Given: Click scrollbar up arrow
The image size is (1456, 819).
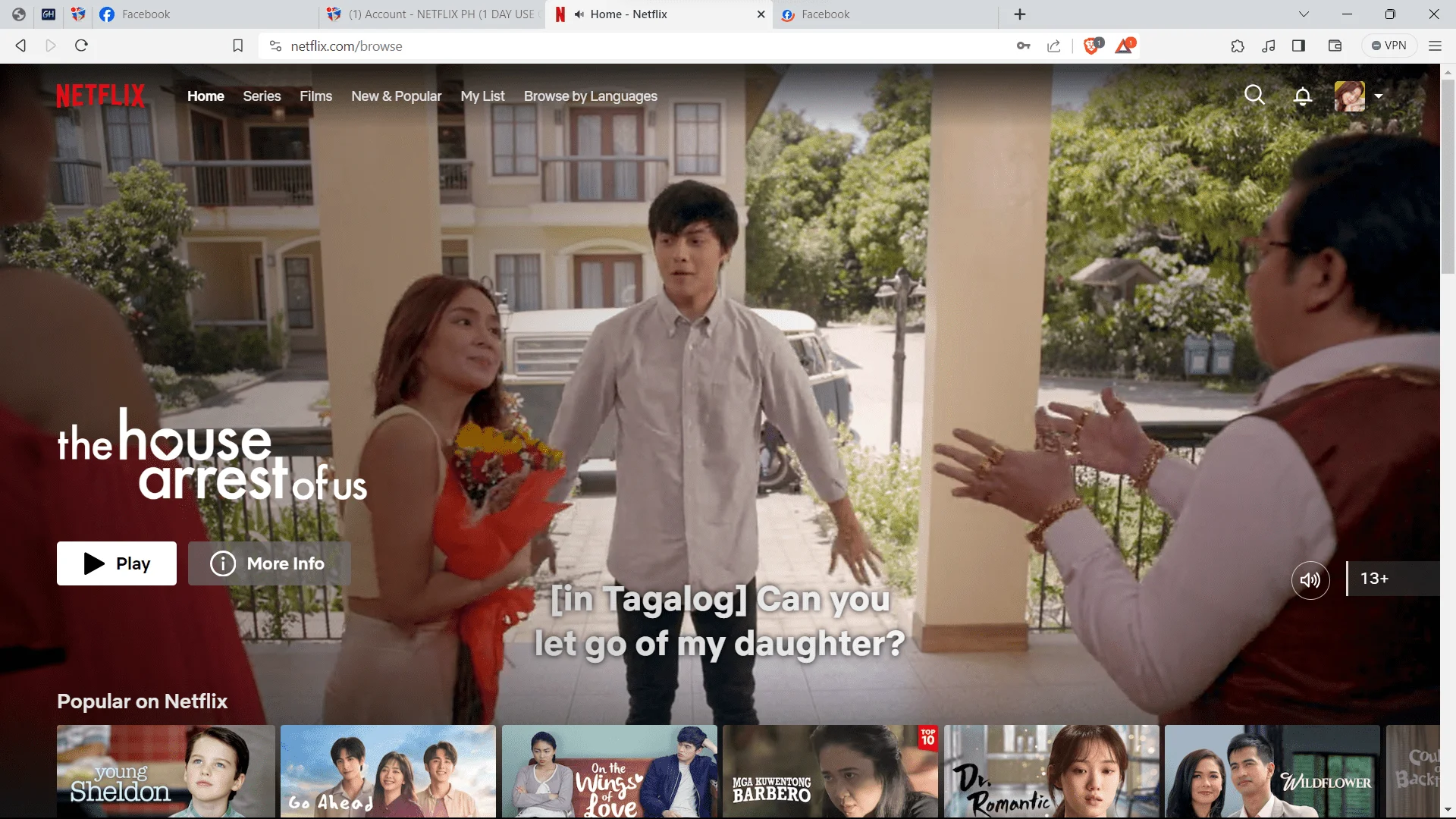Looking at the screenshot, I should point(1448,71).
